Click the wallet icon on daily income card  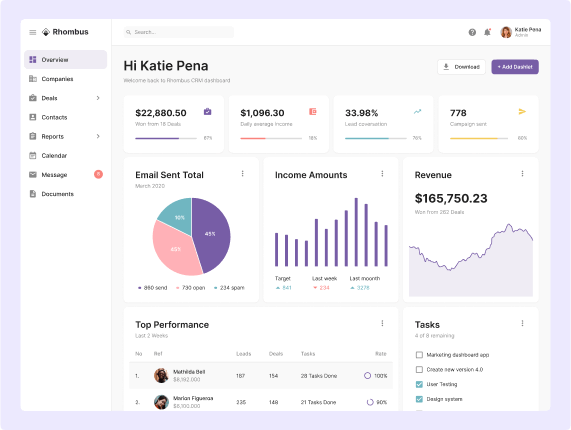tap(313, 111)
